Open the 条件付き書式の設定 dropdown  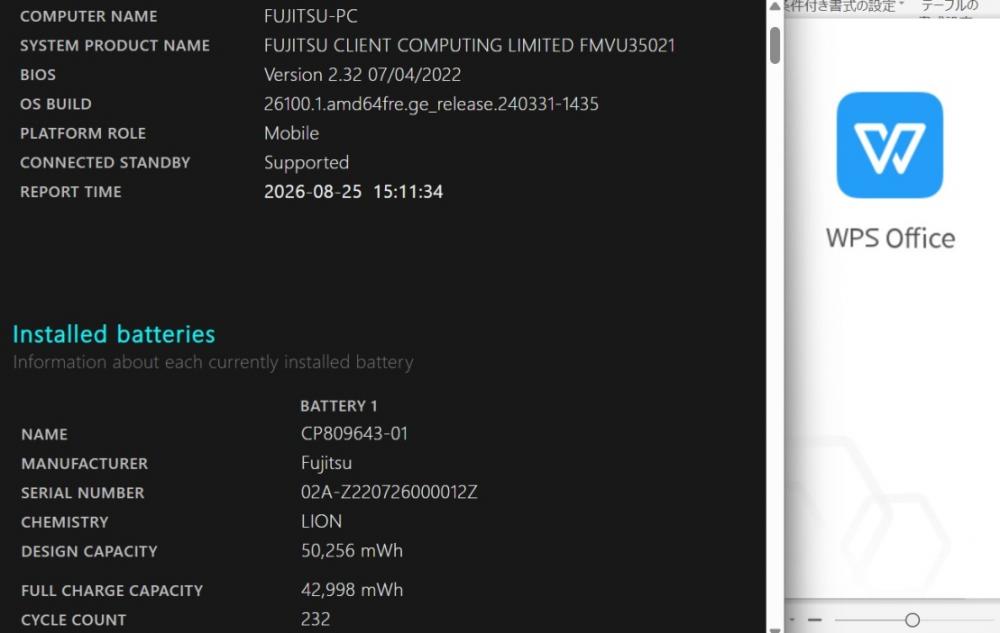pyautogui.click(x=843, y=6)
